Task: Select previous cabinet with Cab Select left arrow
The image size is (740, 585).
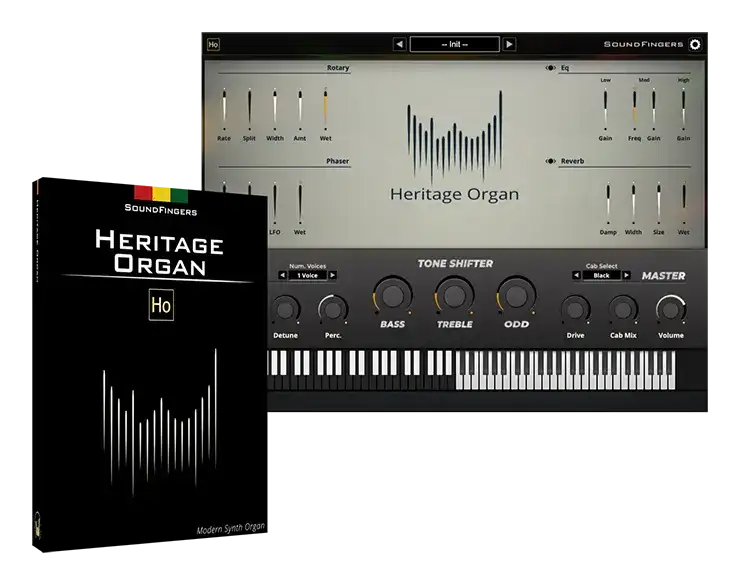Action: pyautogui.click(x=576, y=275)
